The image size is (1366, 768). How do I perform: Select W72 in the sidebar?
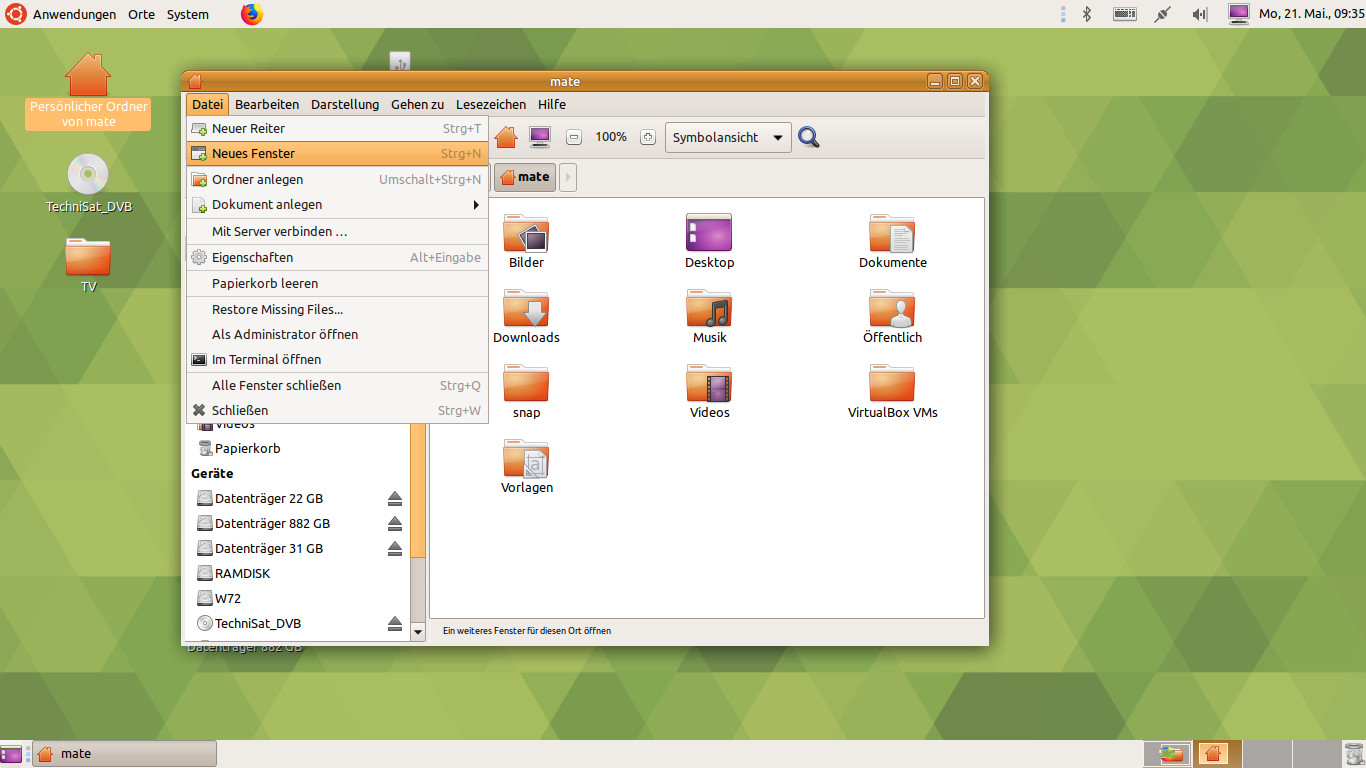click(x=219, y=598)
